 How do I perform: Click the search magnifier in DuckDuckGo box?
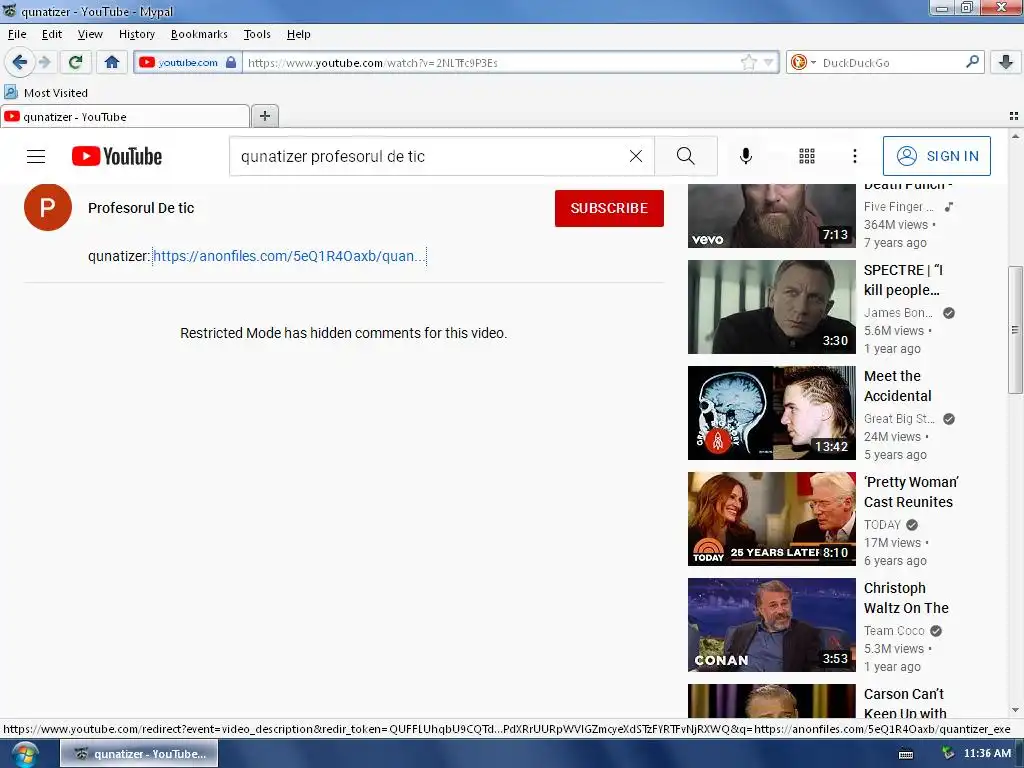pos(972,62)
